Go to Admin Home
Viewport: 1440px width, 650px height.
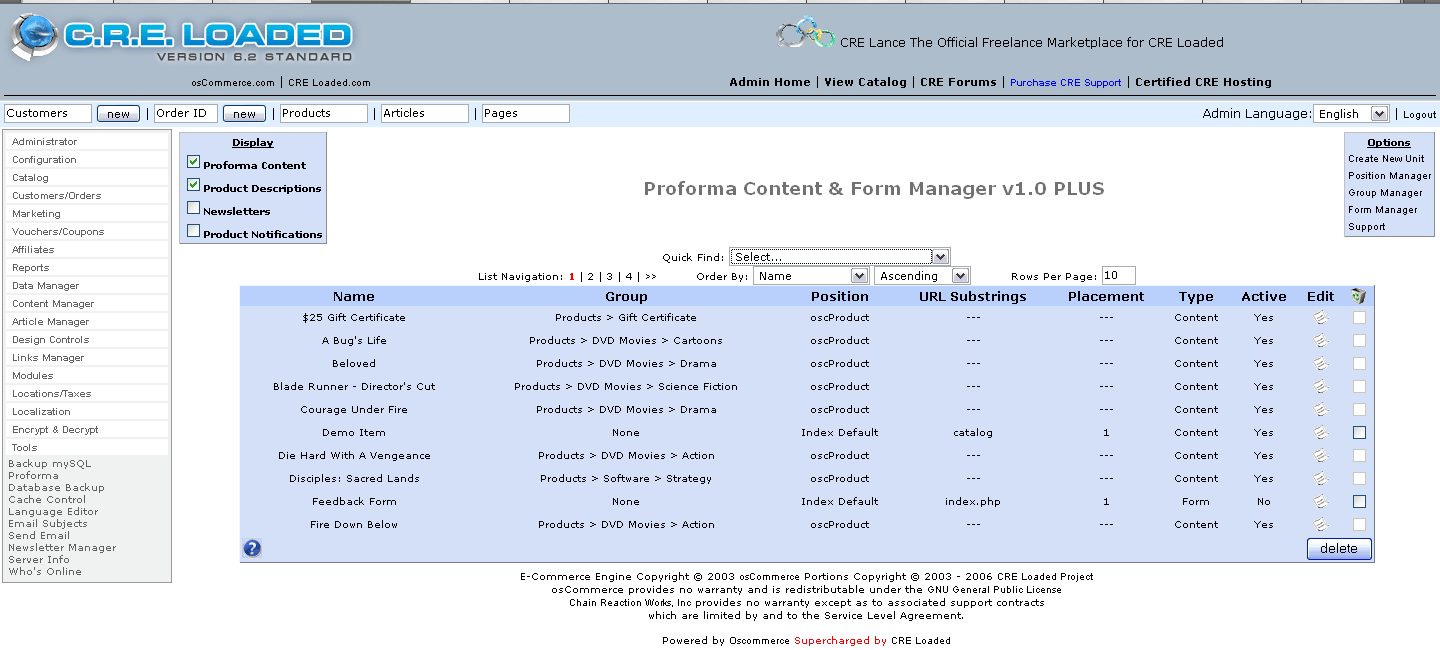[770, 82]
